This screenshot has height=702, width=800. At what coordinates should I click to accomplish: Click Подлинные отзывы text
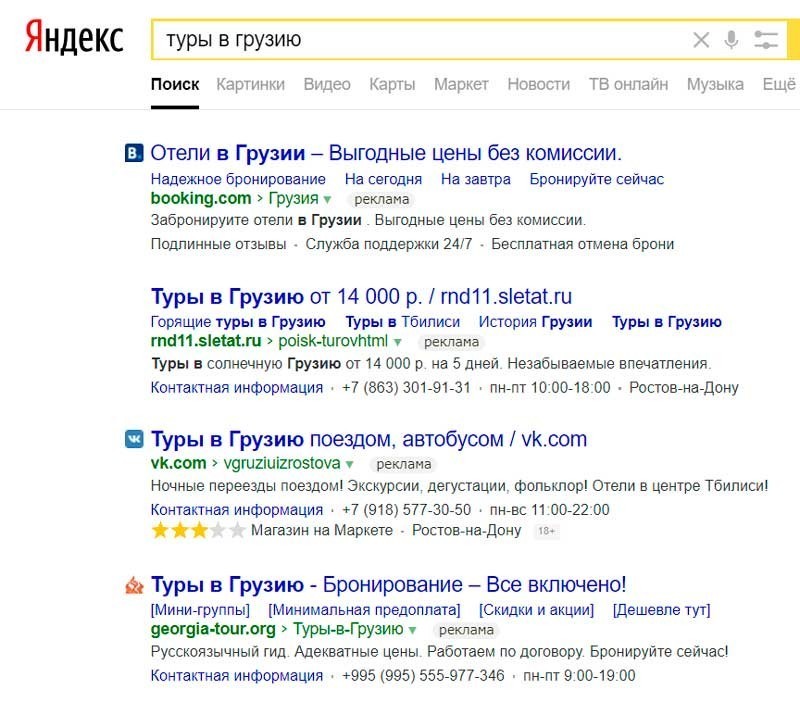218,244
